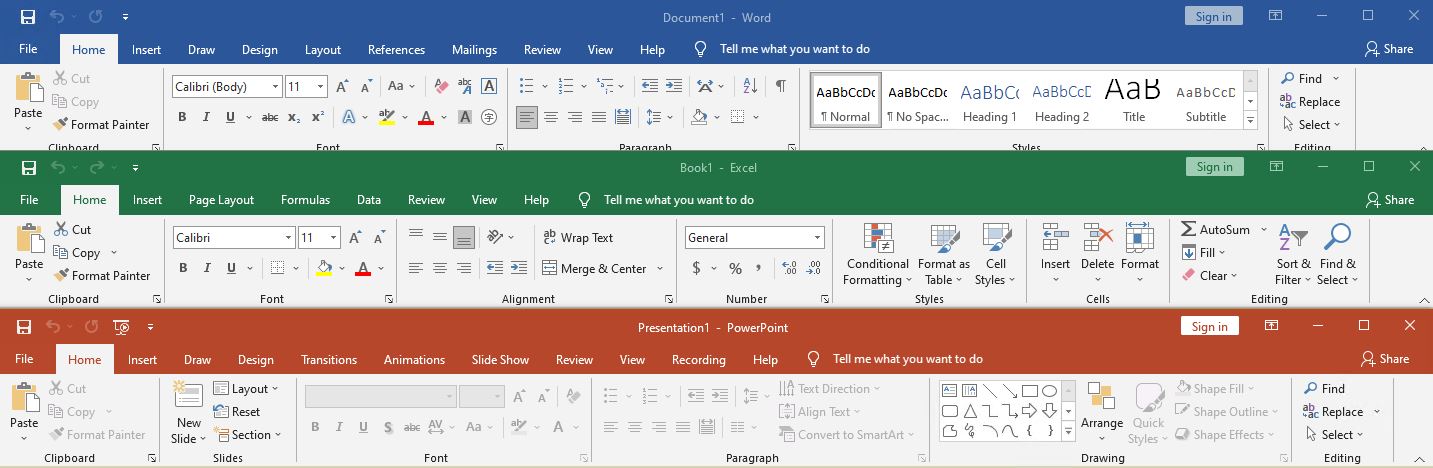Open PowerPoint Animations tab
The height and width of the screenshot is (468, 1433).
tap(414, 359)
